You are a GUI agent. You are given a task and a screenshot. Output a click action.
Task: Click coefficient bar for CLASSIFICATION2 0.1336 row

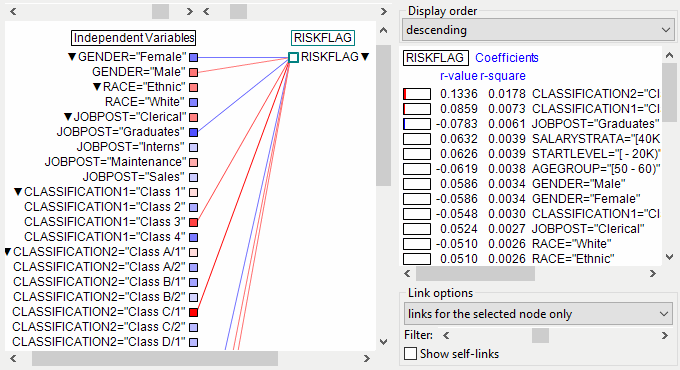417,94
